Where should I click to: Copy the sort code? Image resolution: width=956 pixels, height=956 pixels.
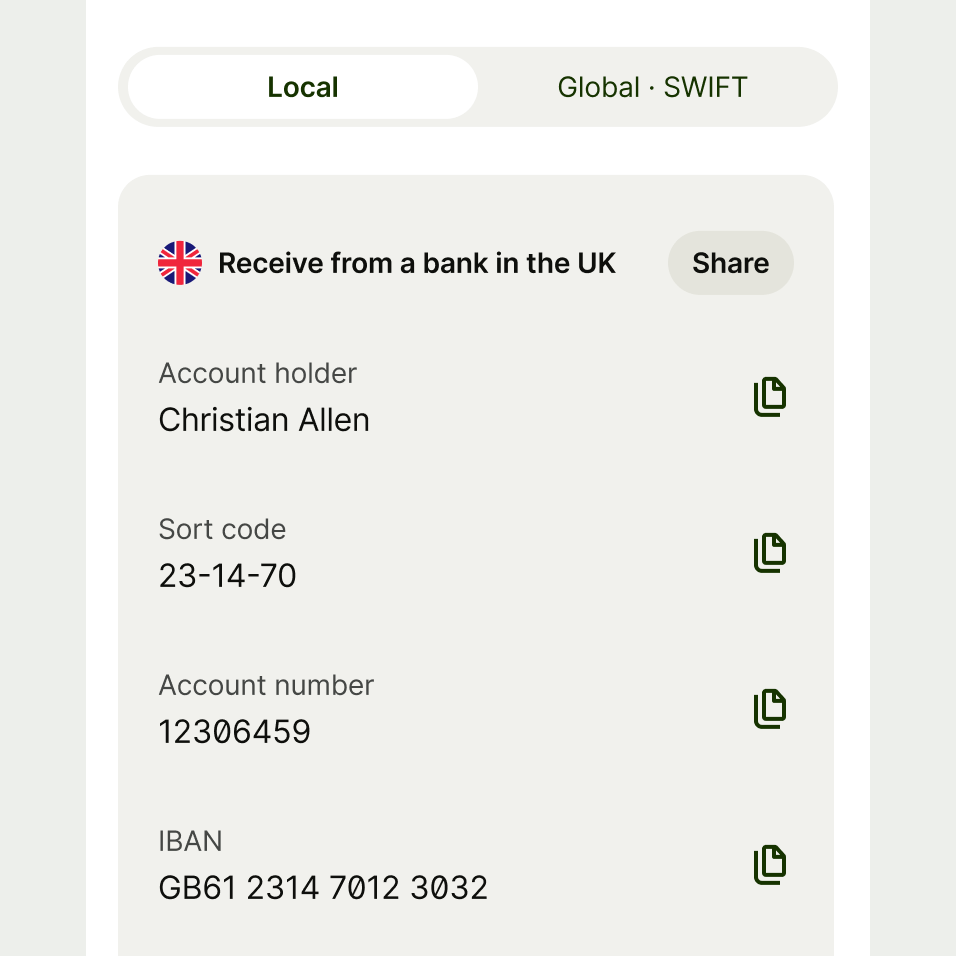[x=770, y=553]
